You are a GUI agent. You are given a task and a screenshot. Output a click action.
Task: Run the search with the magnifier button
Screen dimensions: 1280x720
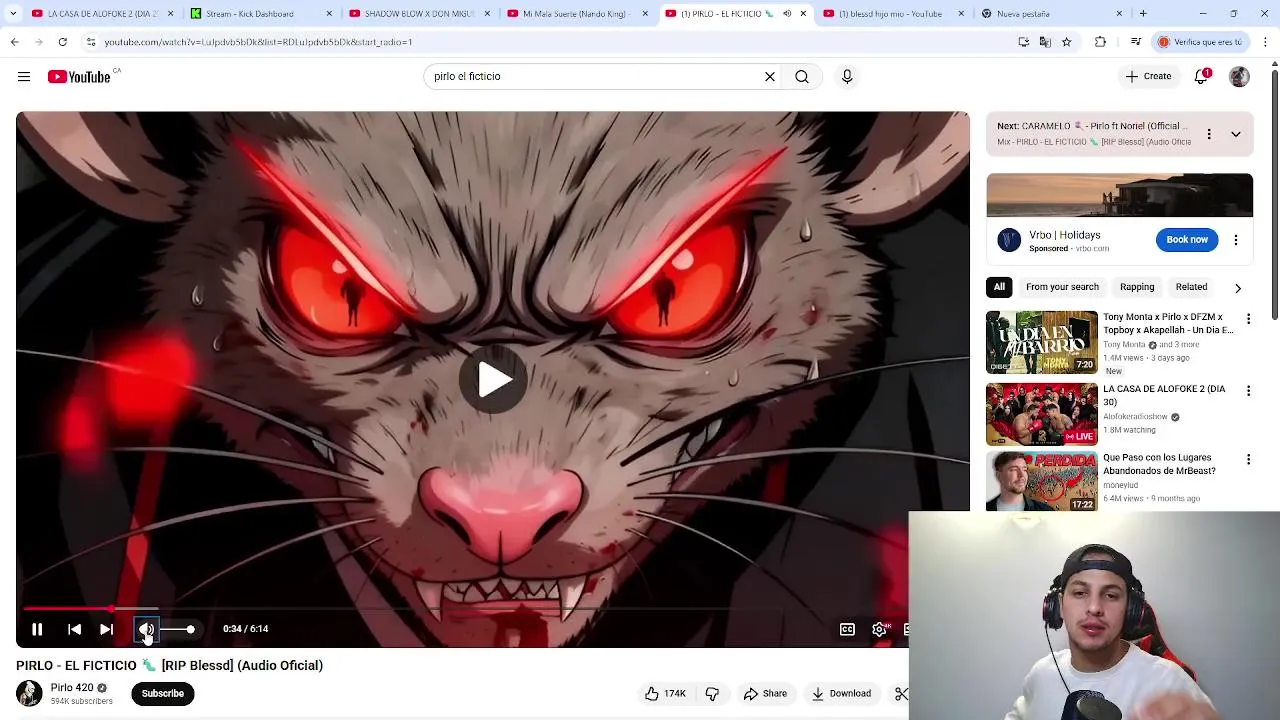(x=802, y=76)
